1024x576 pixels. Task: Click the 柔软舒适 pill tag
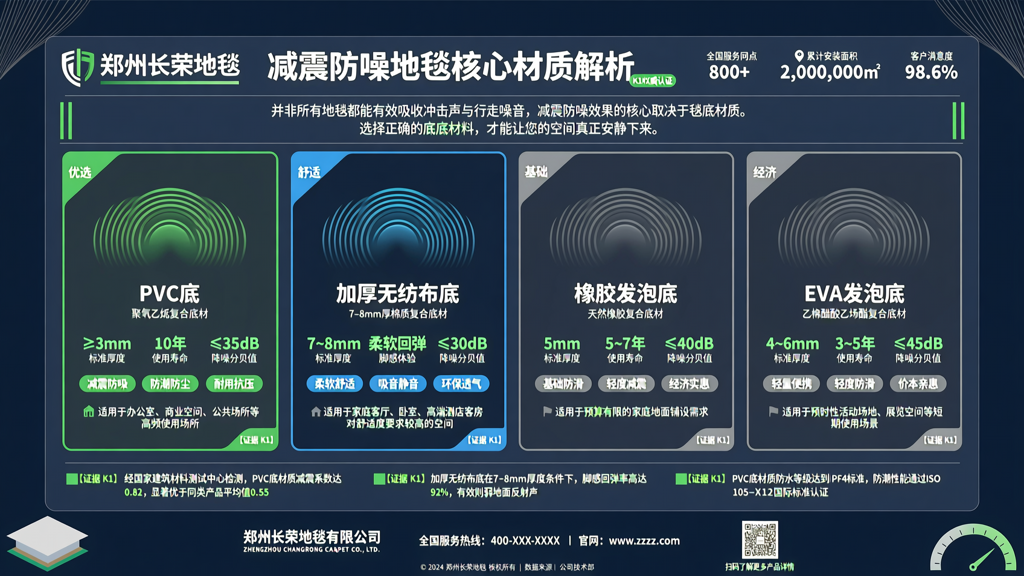pyautogui.click(x=334, y=384)
